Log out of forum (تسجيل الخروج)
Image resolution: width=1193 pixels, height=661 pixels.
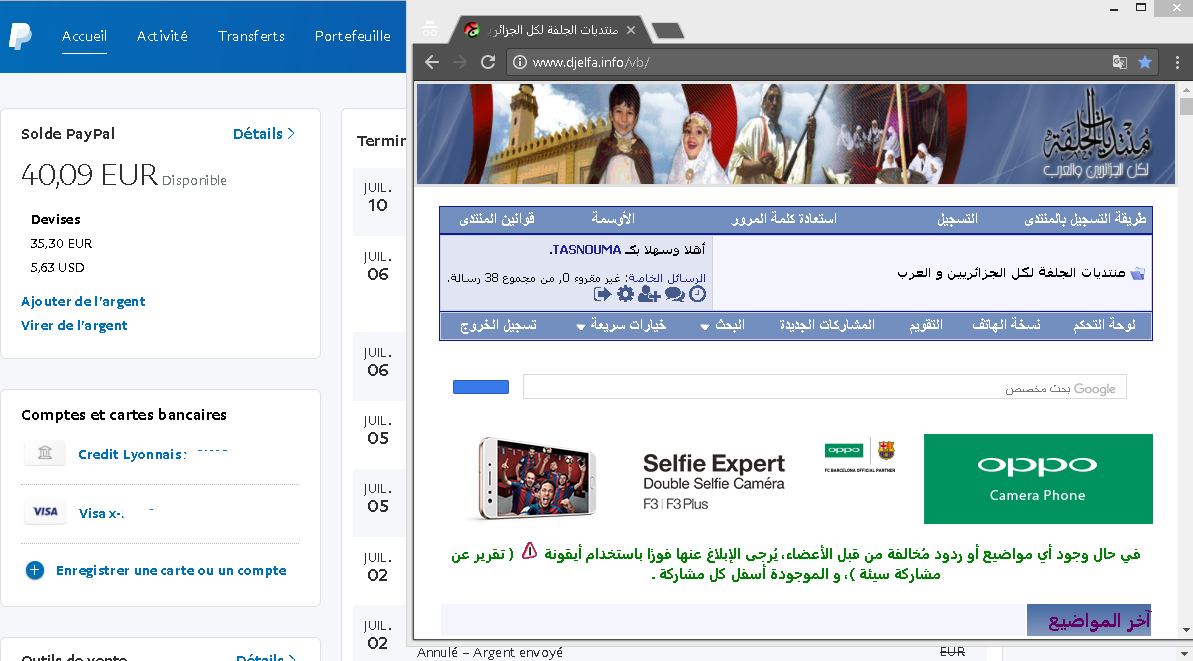[498, 325]
